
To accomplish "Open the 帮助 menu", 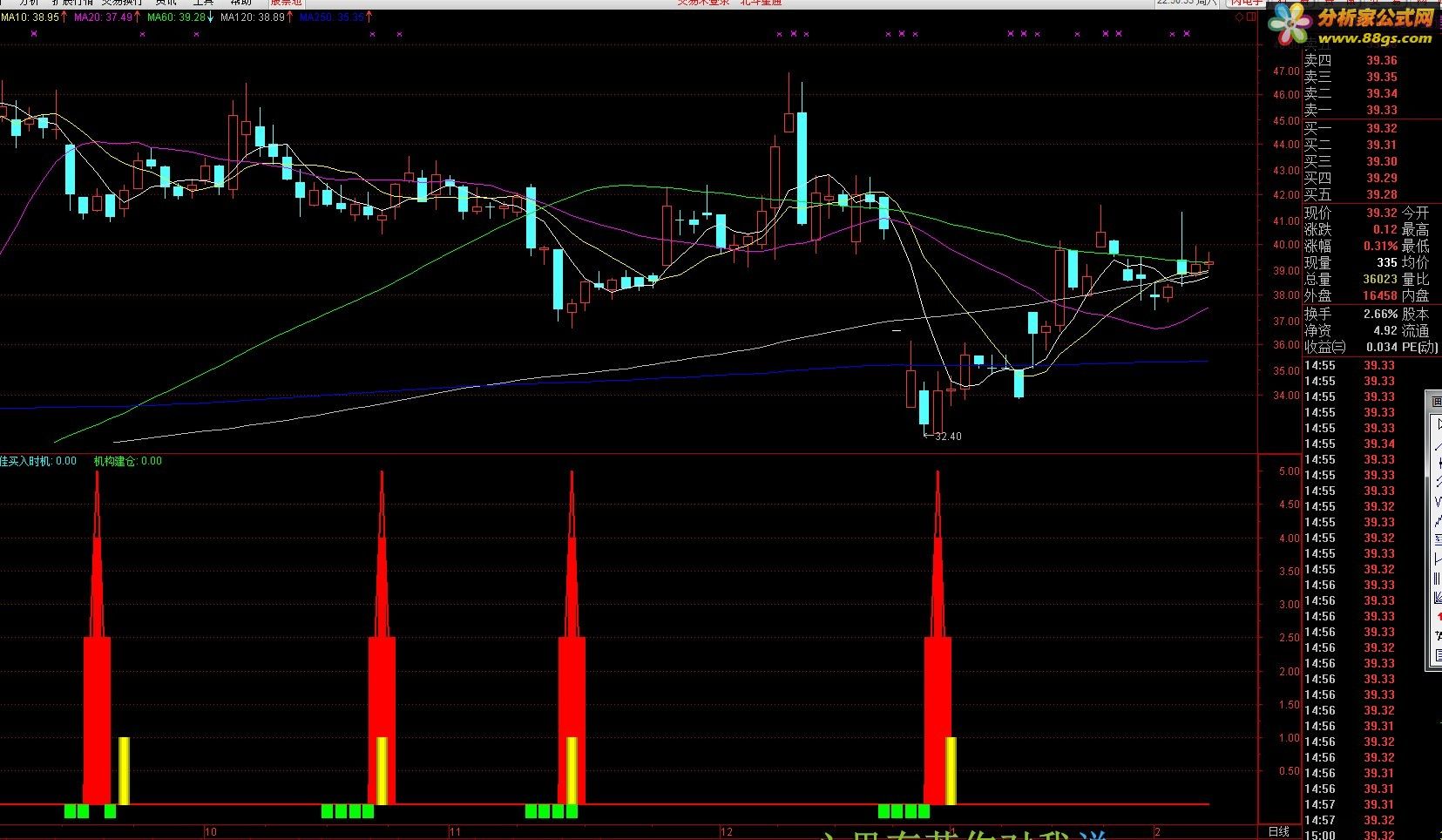I will (240, 3).
